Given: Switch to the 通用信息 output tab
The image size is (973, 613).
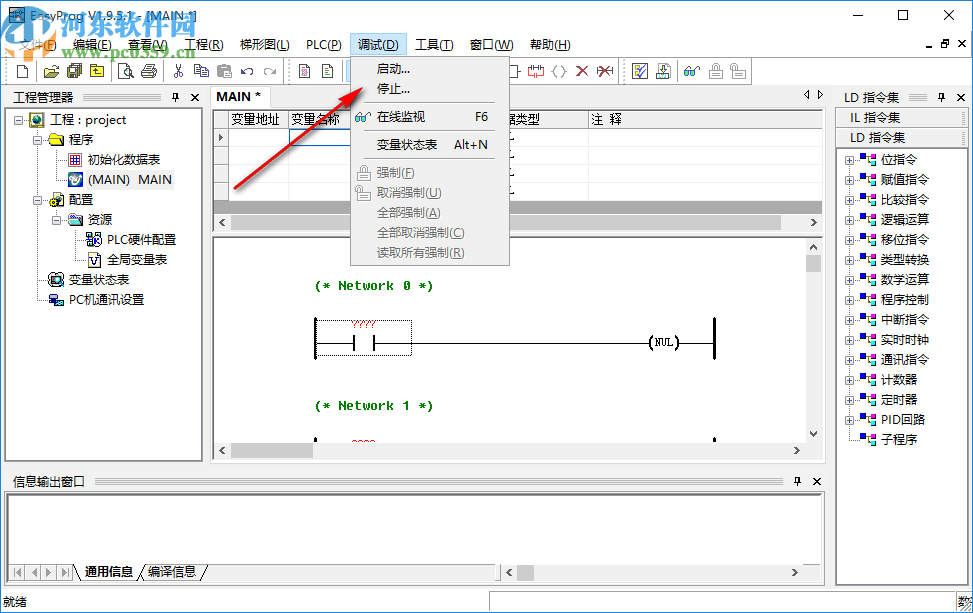Looking at the screenshot, I should pyautogui.click(x=109, y=571).
